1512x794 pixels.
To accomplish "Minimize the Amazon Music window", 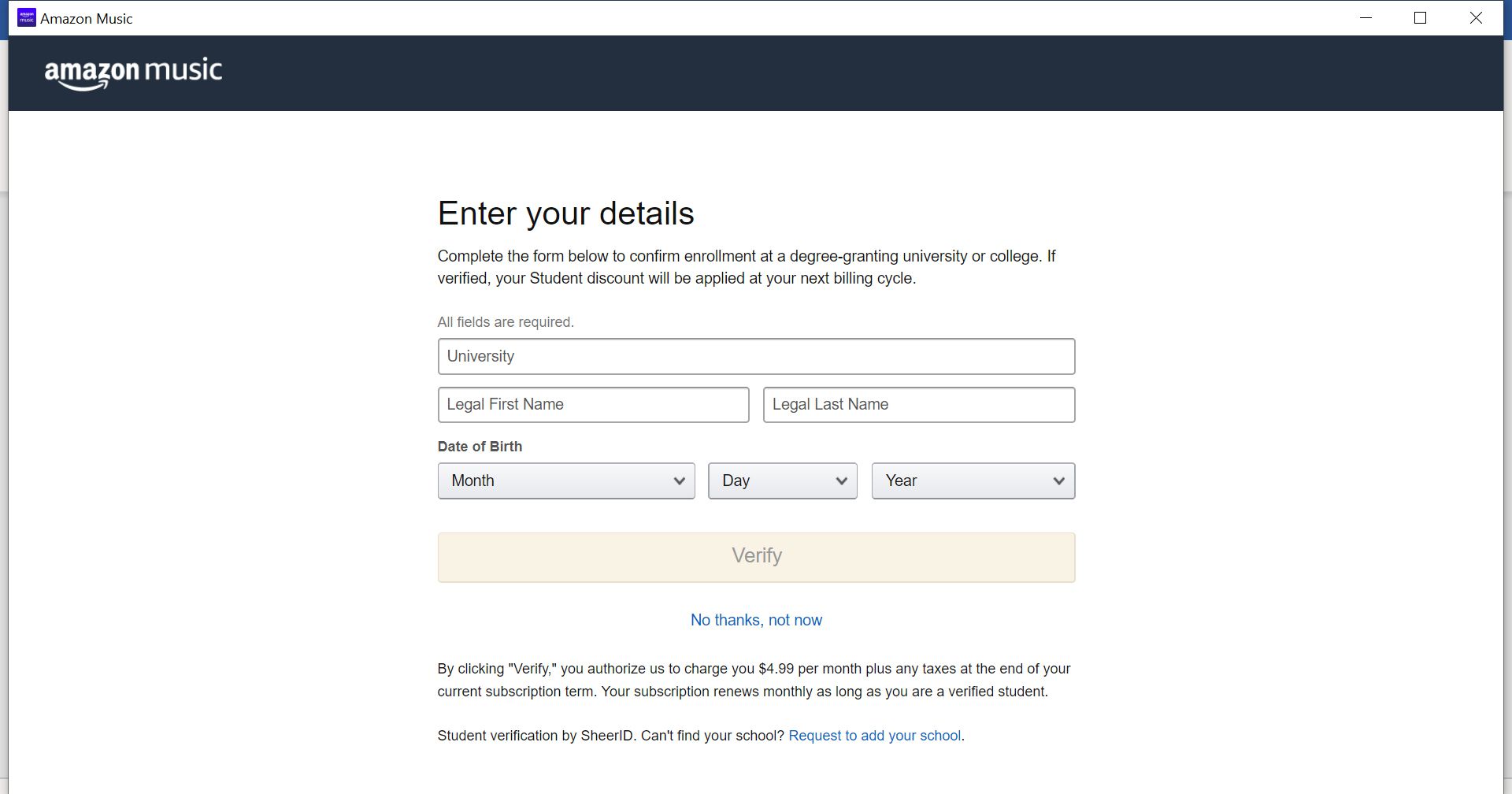I will (x=1366, y=17).
